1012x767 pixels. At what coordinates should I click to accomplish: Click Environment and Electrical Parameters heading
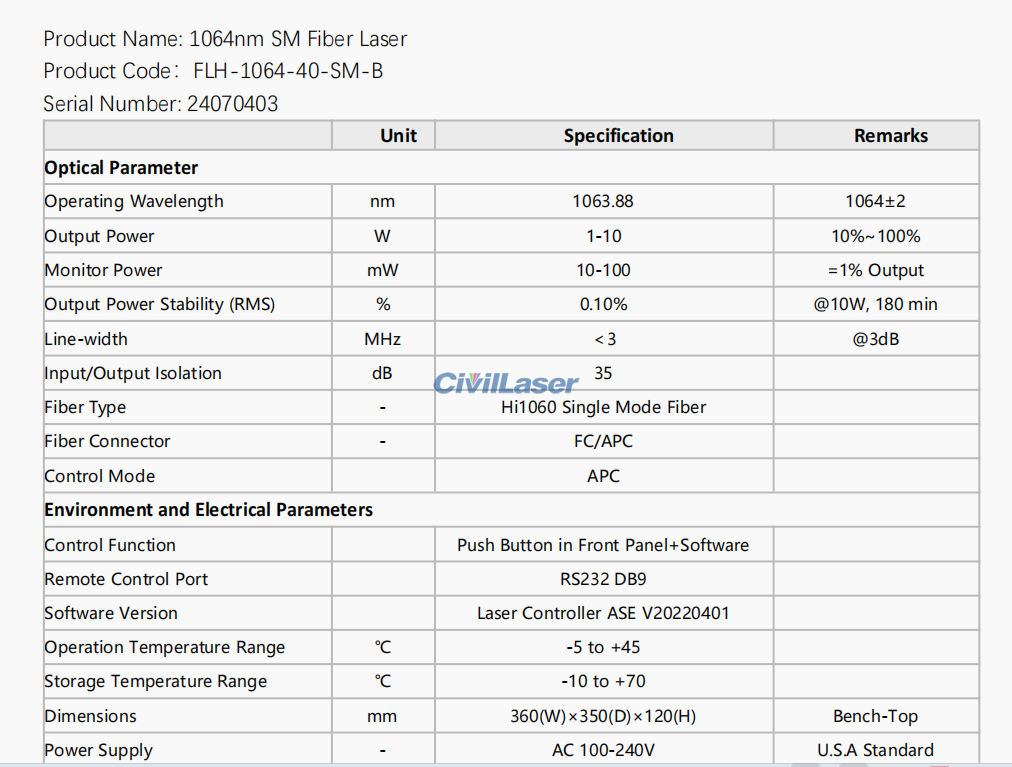click(208, 510)
